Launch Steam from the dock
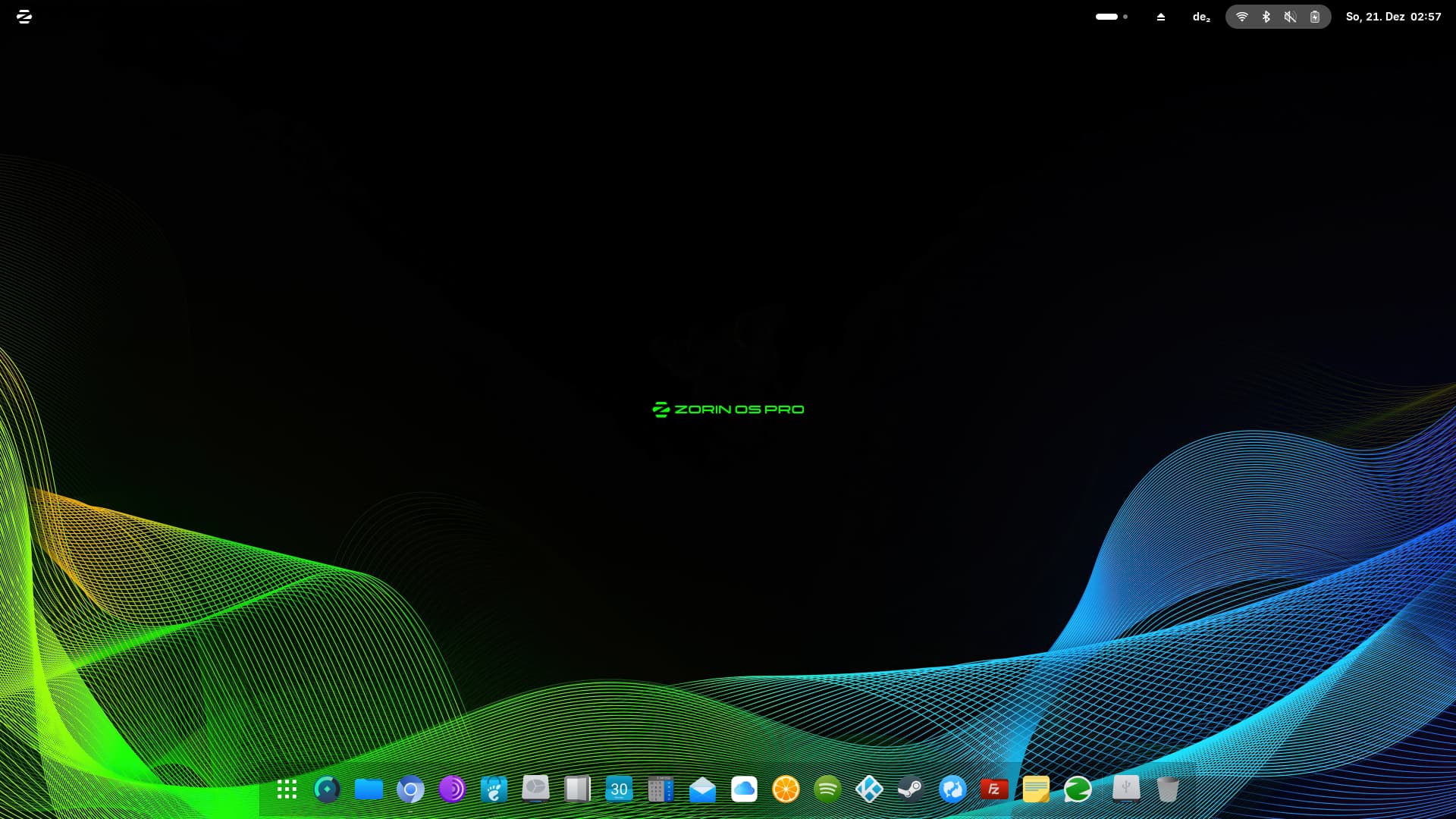Viewport: 1456px width, 819px height. pyautogui.click(x=911, y=789)
